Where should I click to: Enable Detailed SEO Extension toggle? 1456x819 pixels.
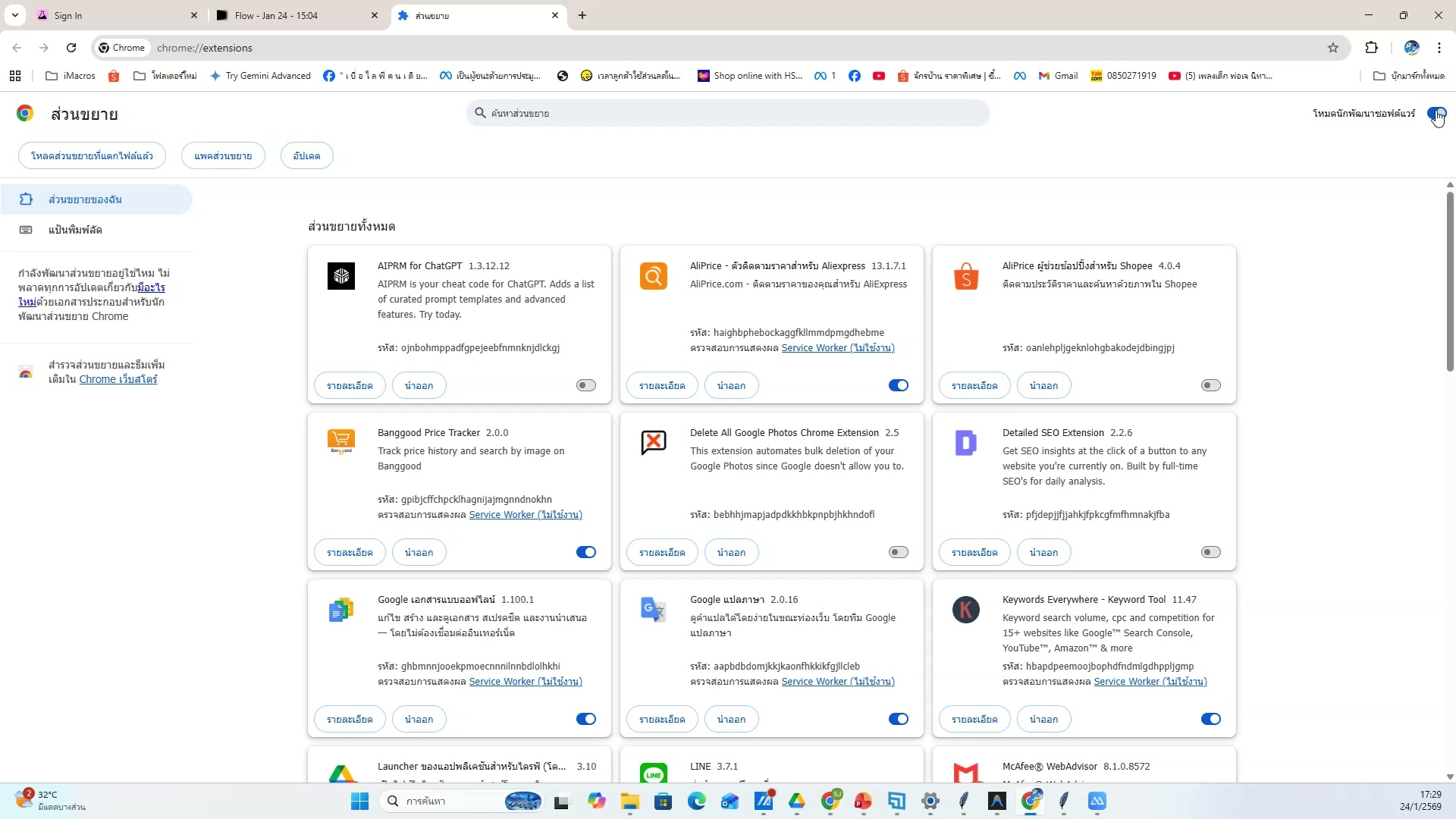(1210, 552)
